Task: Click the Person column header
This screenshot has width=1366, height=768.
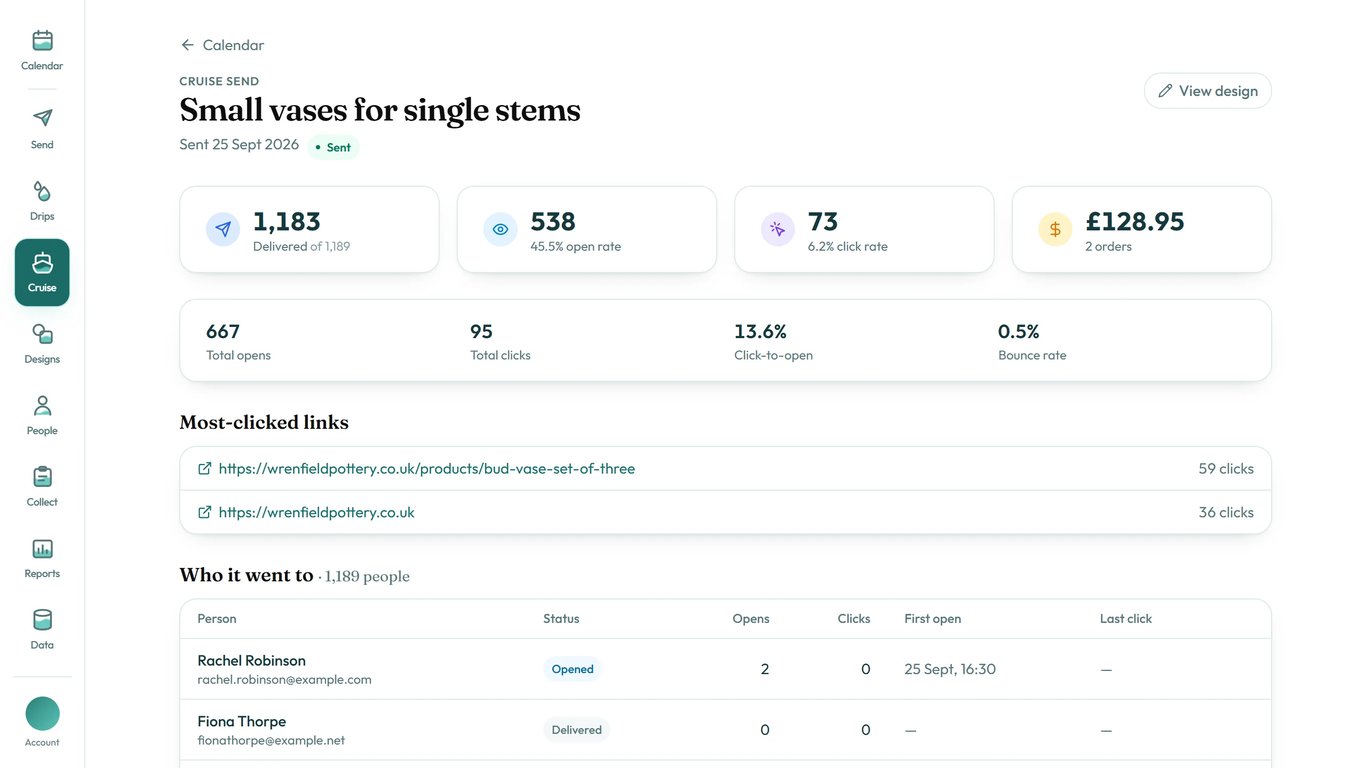Action: 217,619
